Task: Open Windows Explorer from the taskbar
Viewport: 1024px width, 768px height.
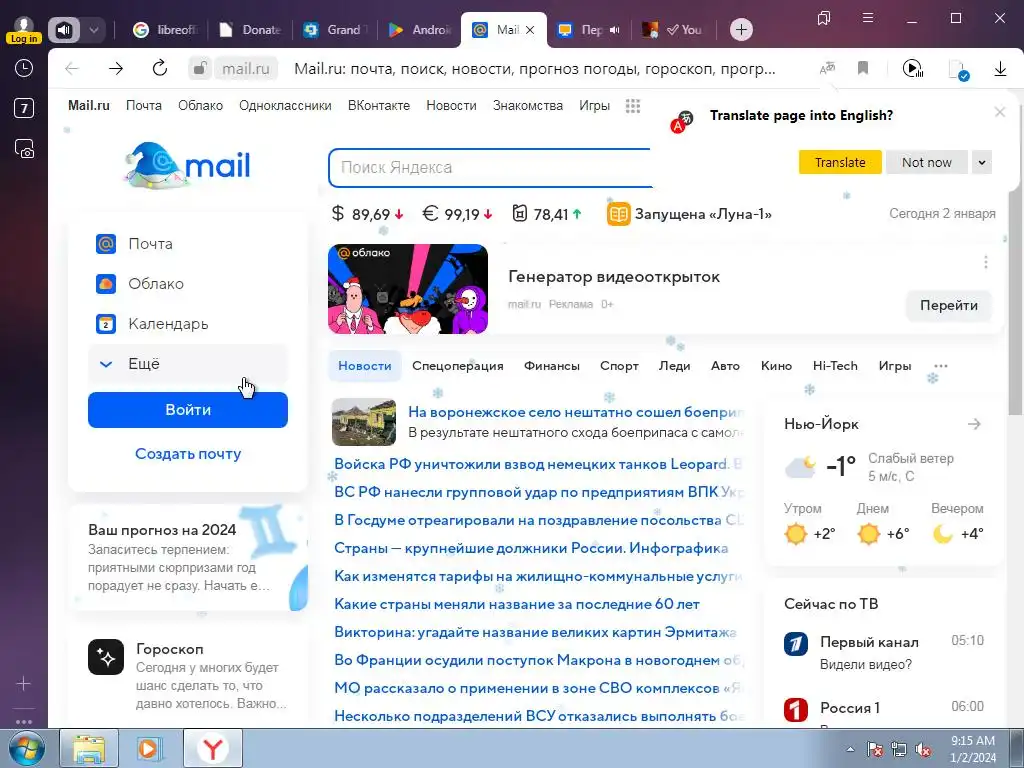Action: pos(89,748)
